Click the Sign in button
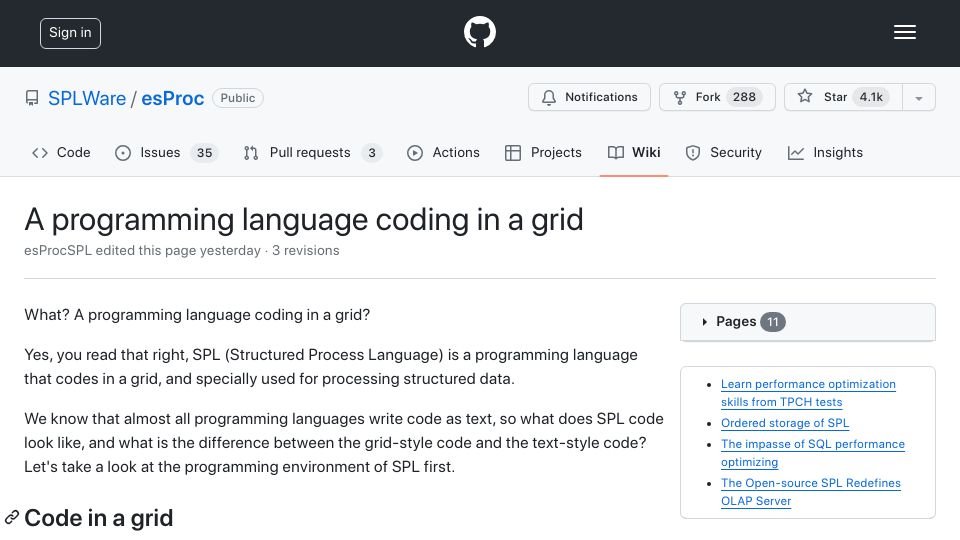 70,33
